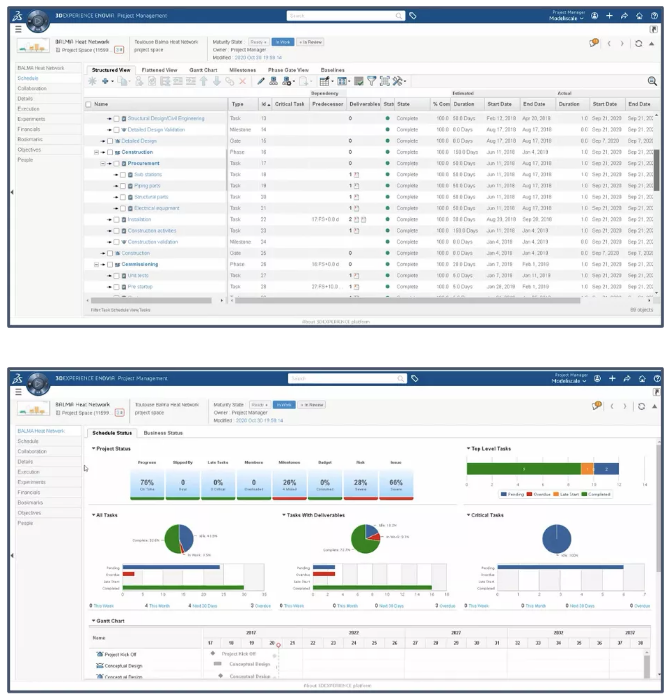Screen dimensions: 668x700
Task: Click In Review maturity state in upper screenshot
Action: click(x=310, y=42)
